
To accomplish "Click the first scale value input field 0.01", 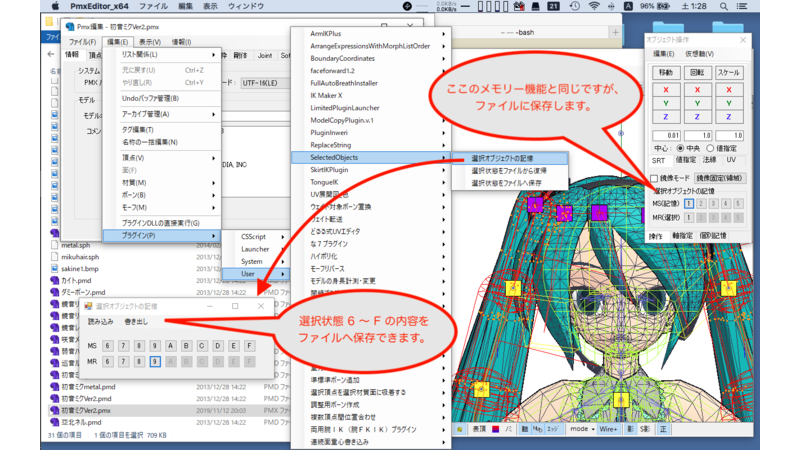I will point(665,134).
